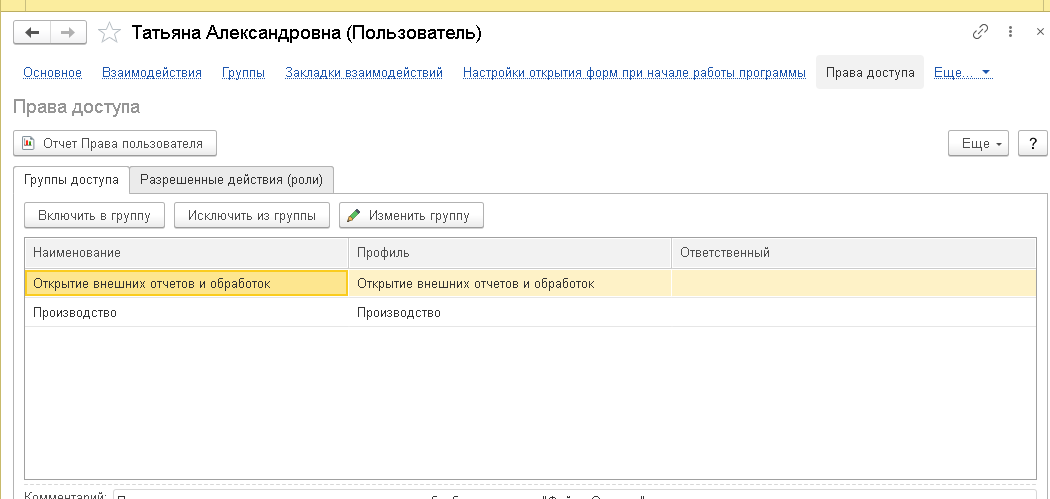Select the Группы доступа tab
This screenshot has width=1050, height=499.
(71, 180)
